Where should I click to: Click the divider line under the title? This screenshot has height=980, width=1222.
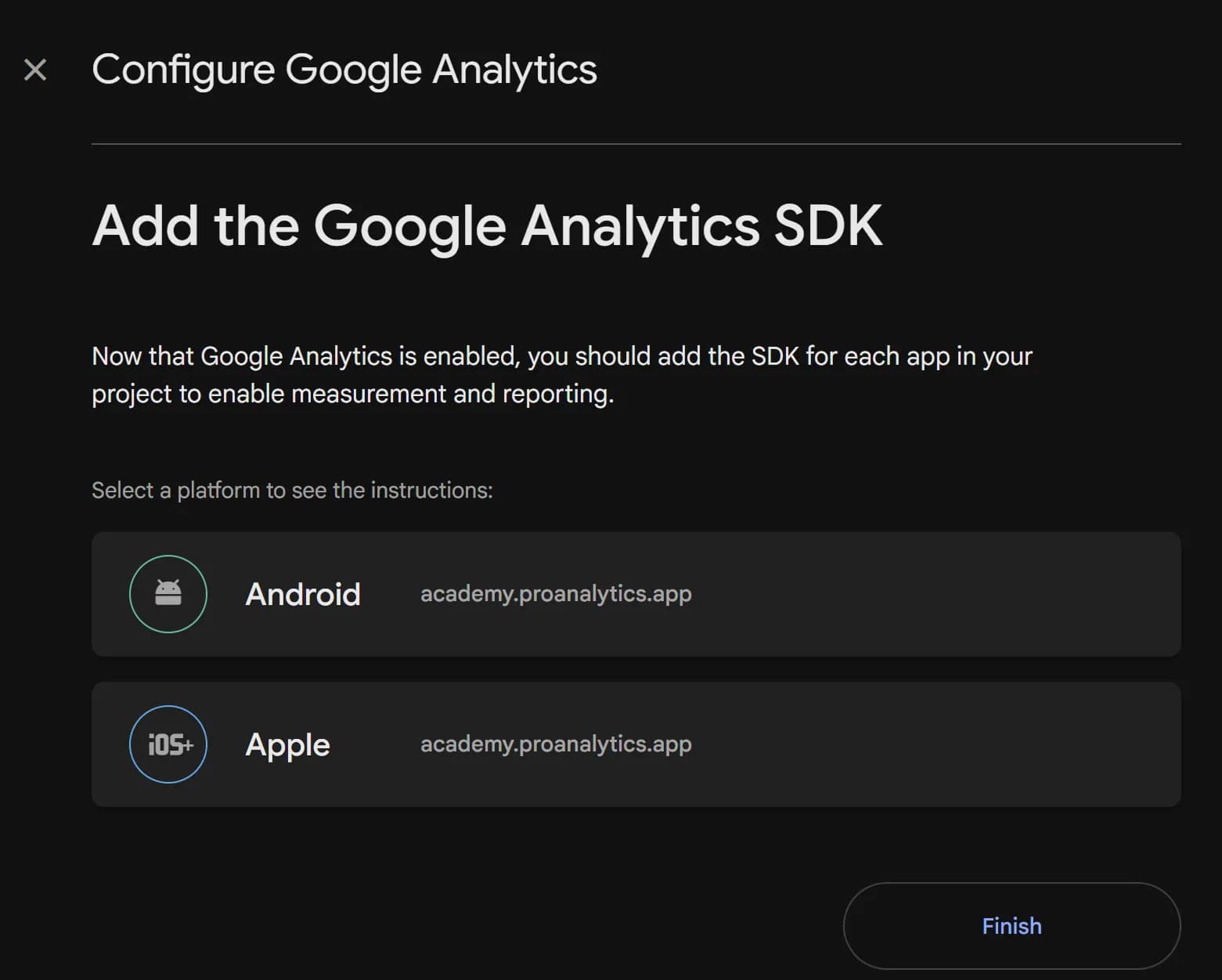point(636,144)
